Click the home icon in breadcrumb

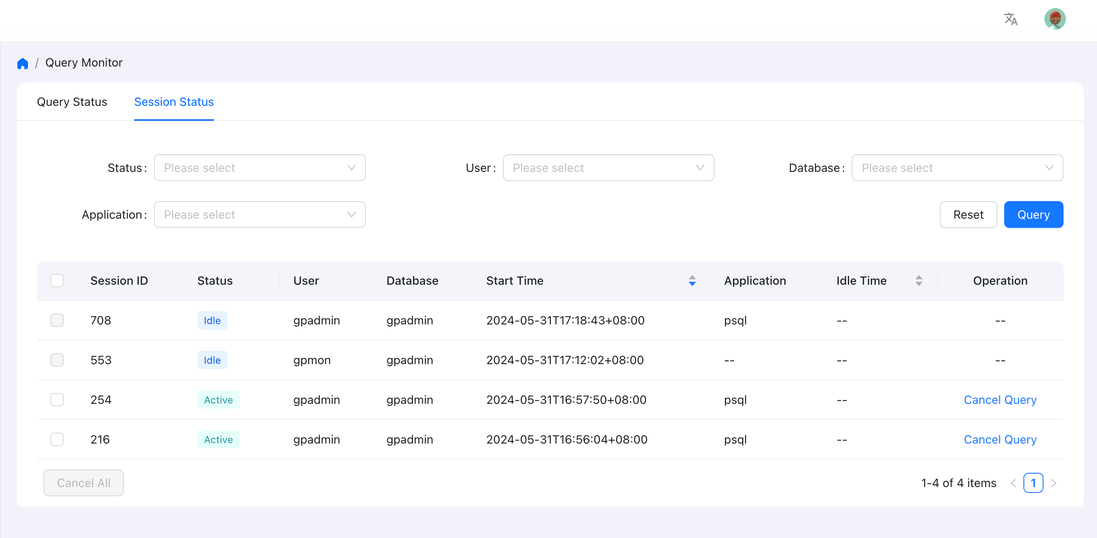point(23,63)
